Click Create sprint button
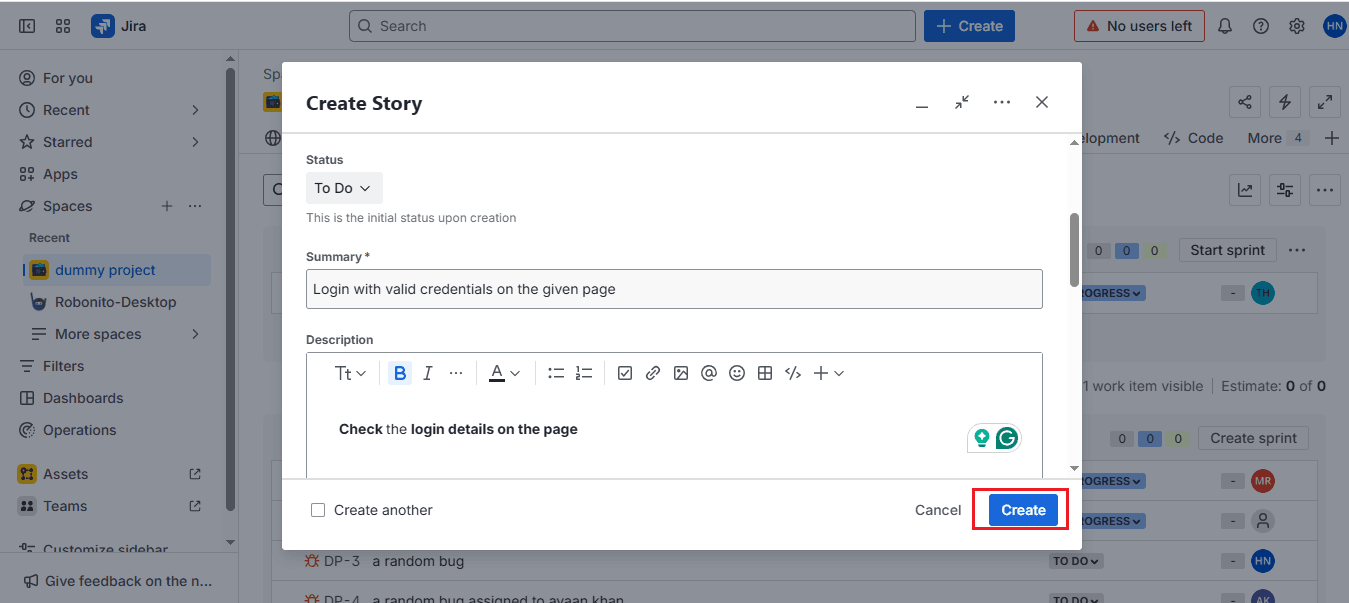Viewport: 1349px width, 603px height. pos(1253,438)
